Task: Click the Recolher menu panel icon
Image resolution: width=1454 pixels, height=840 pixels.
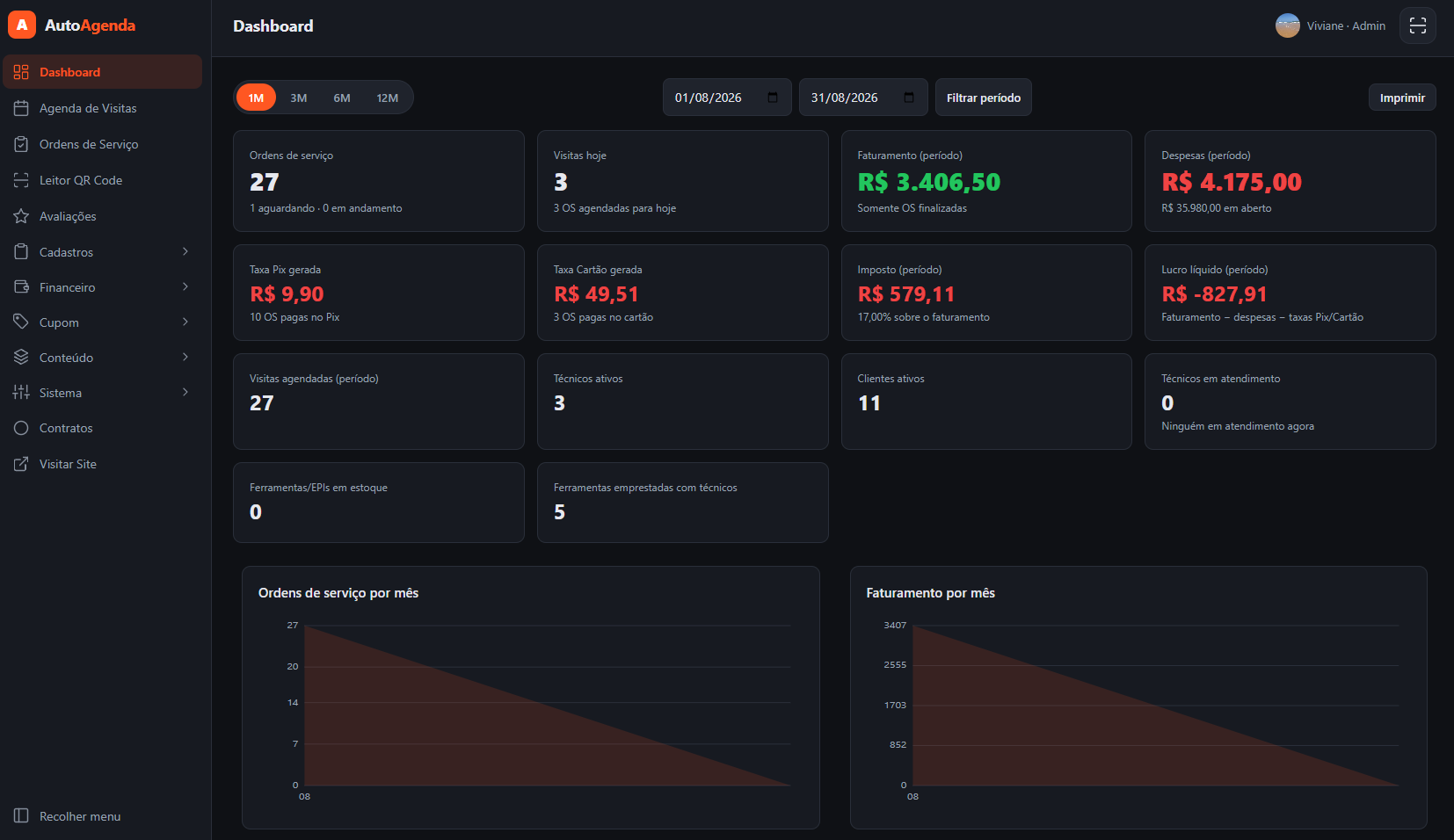Action: [x=21, y=816]
